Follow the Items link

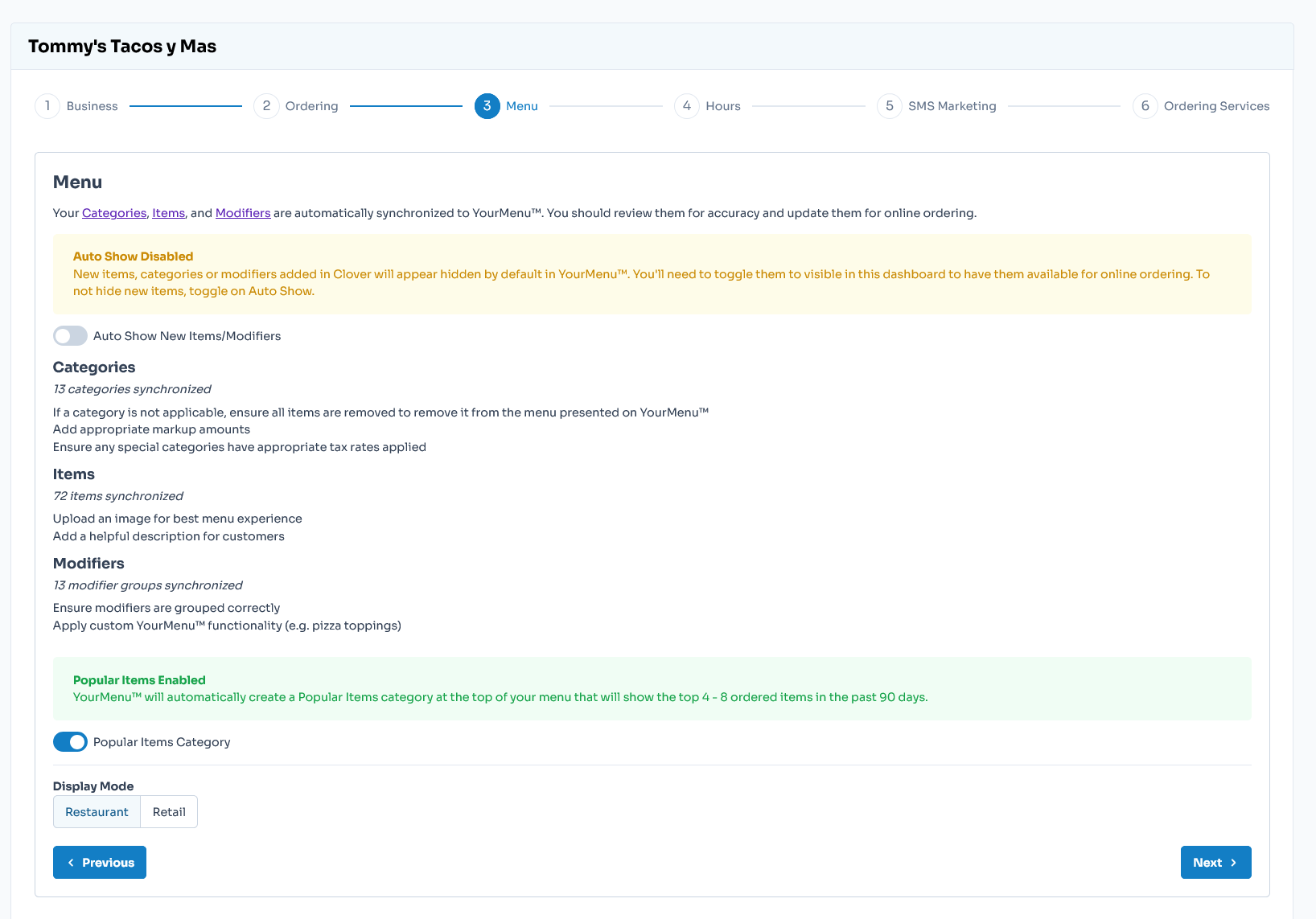[x=169, y=213]
